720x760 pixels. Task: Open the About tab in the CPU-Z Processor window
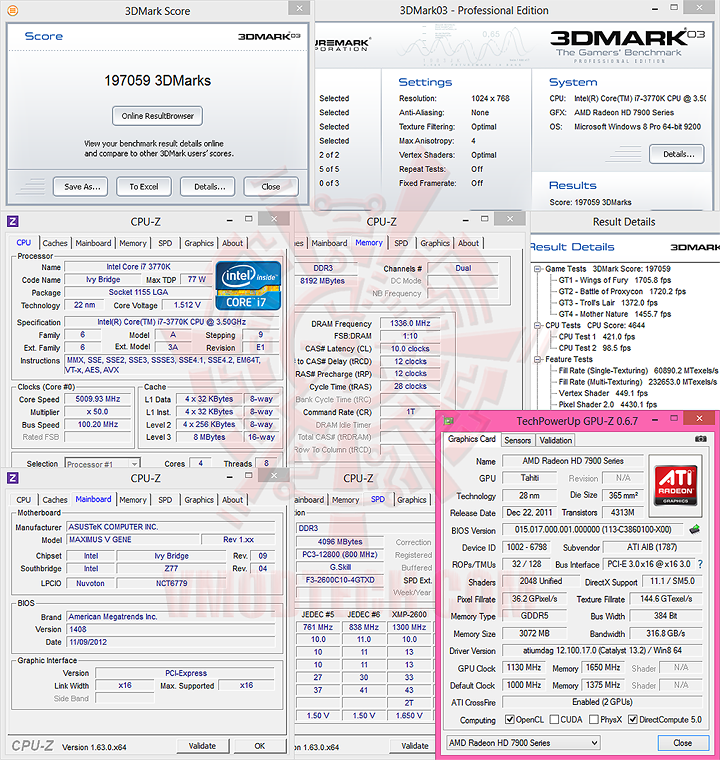(232, 243)
